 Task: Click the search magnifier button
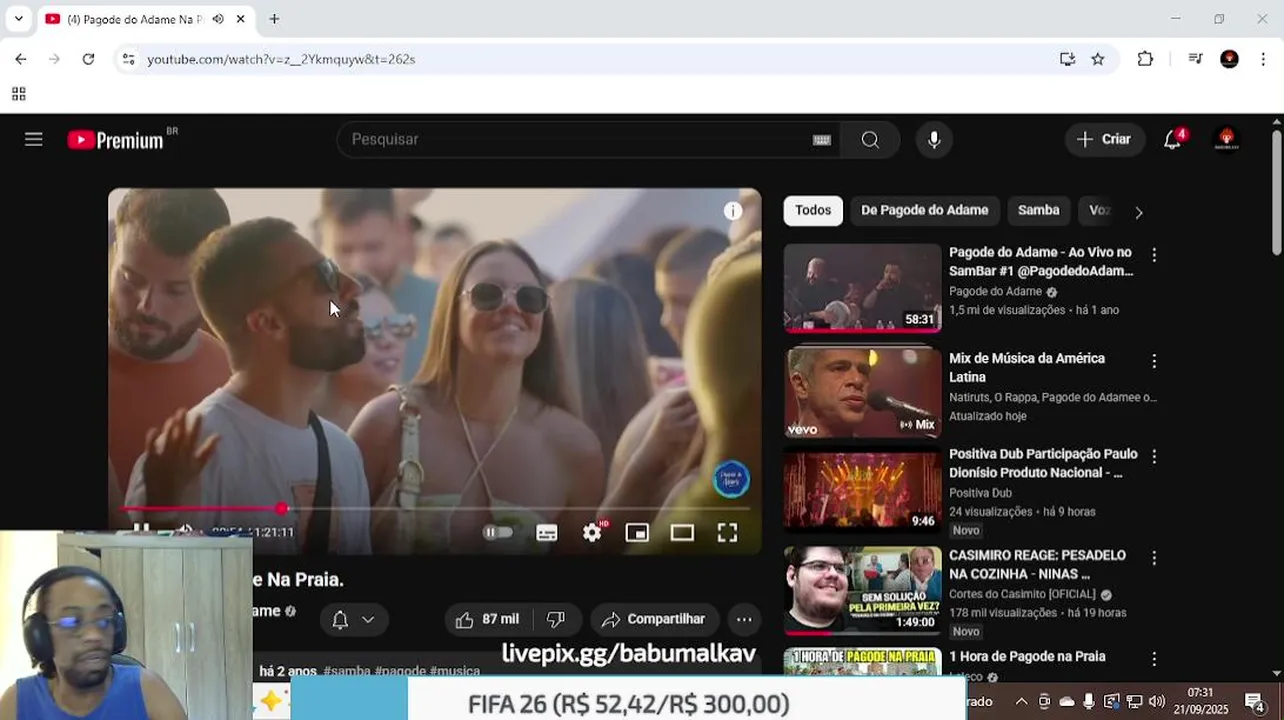click(x=870, y=140)
